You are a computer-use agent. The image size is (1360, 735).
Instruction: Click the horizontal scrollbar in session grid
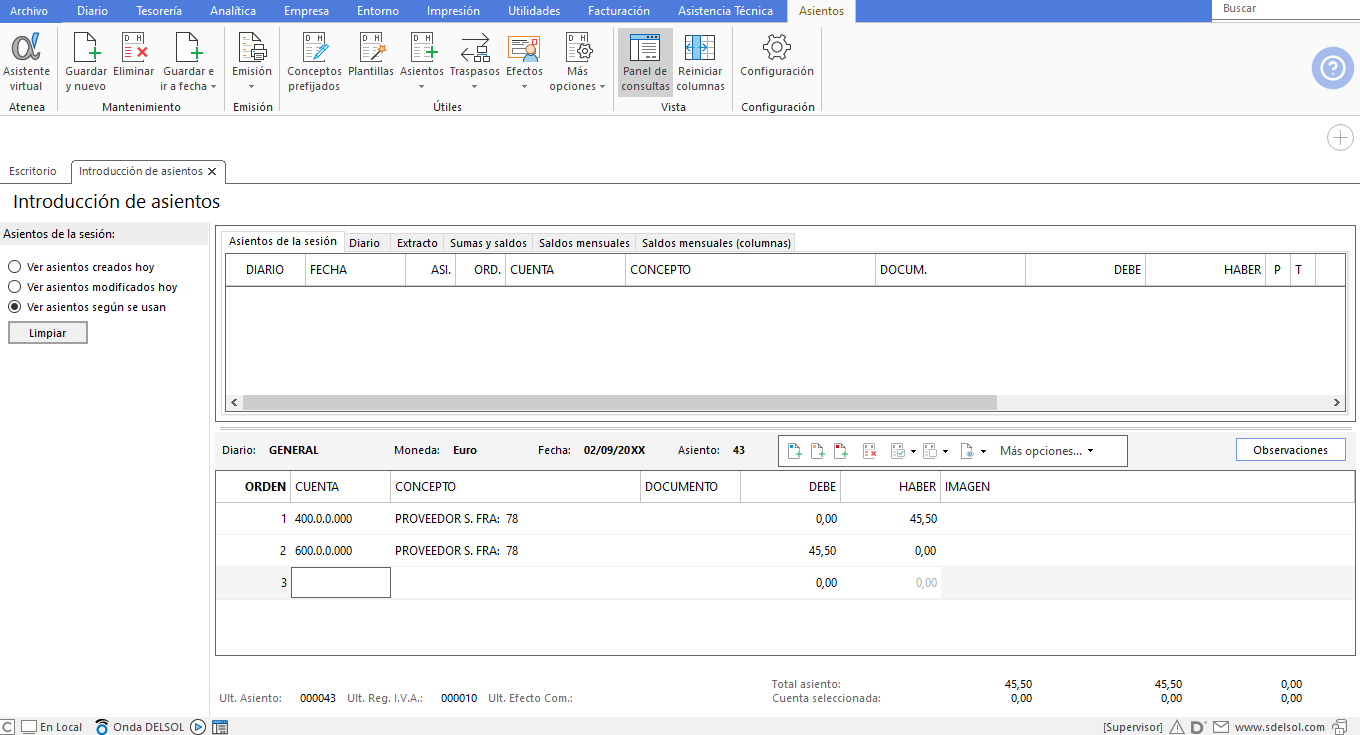pos(619,402)
